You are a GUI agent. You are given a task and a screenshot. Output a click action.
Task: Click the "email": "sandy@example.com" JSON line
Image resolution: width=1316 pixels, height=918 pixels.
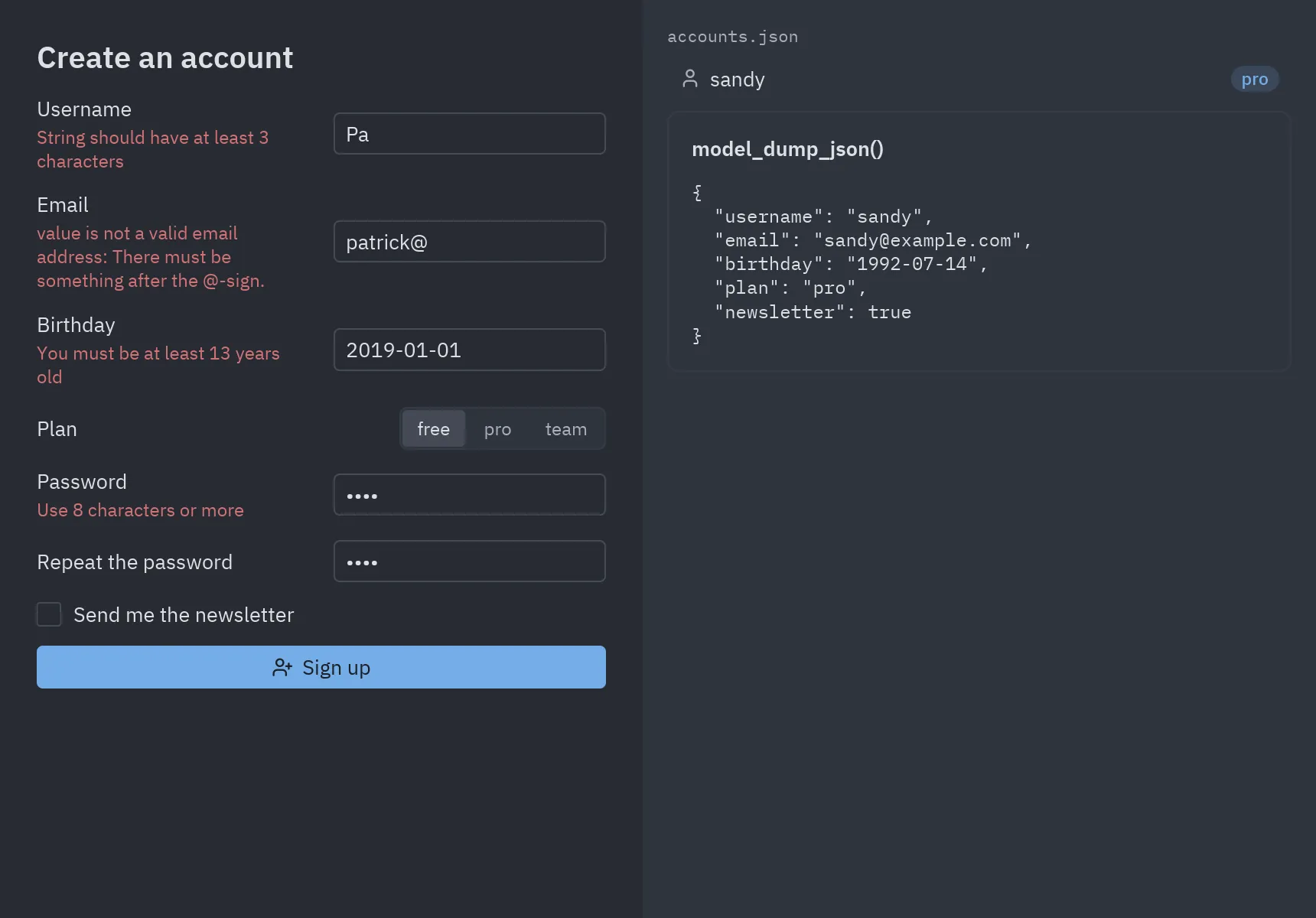pyautogui.click(x=873, y=240)
